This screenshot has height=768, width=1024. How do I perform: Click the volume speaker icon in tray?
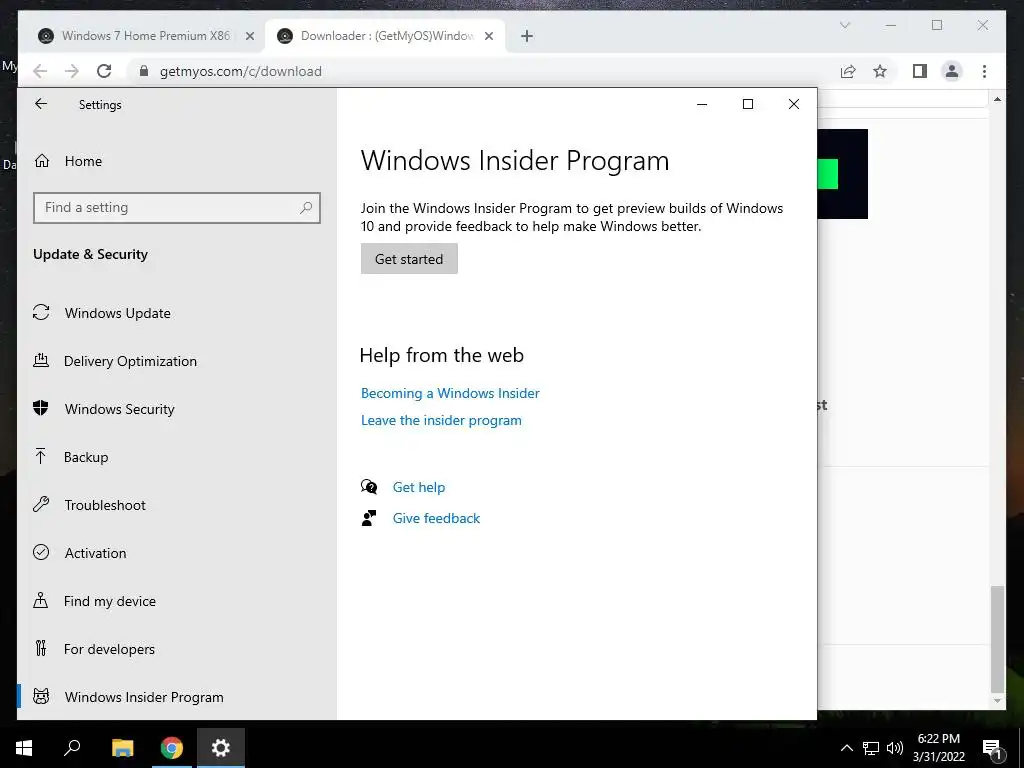(x=895, y=748)
